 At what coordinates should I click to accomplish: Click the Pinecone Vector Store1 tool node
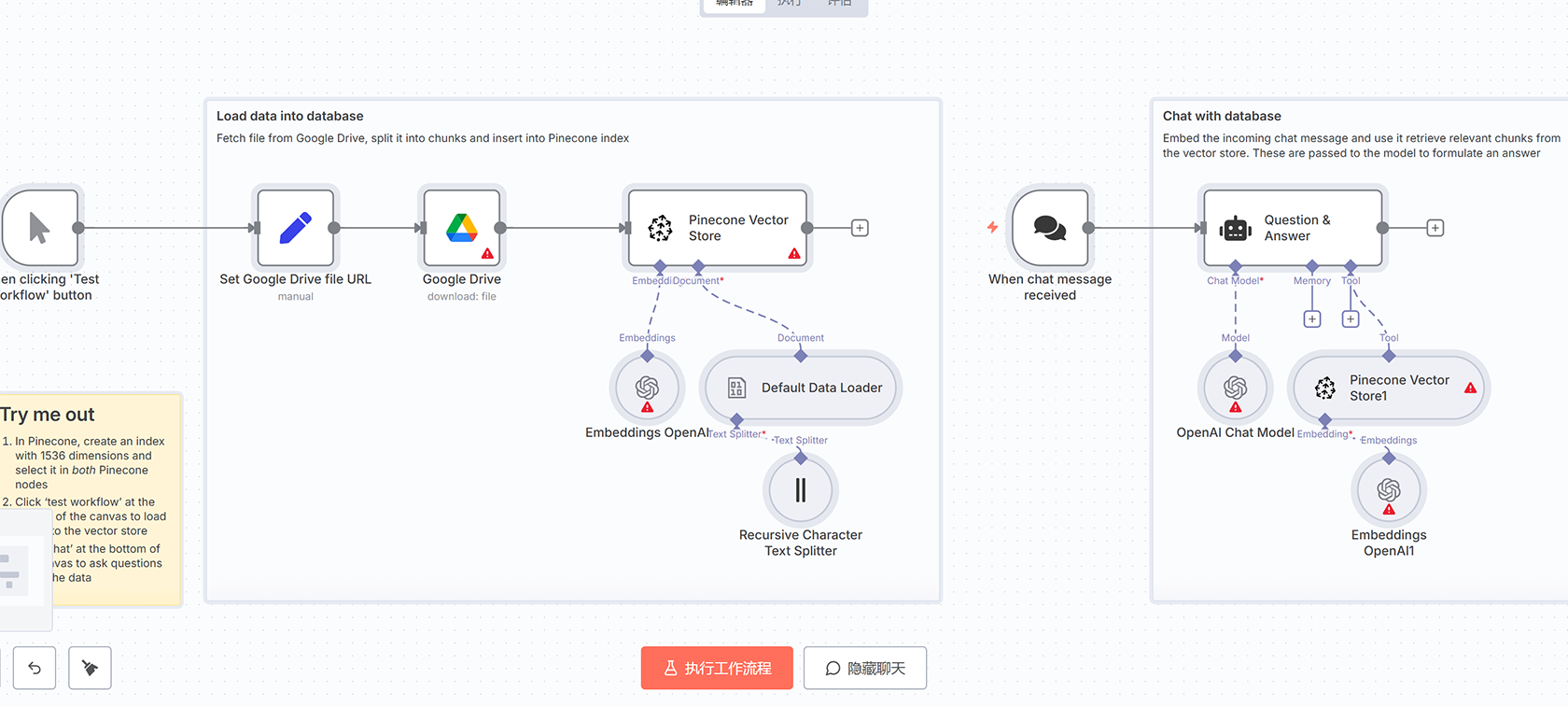click(1388, 388)
